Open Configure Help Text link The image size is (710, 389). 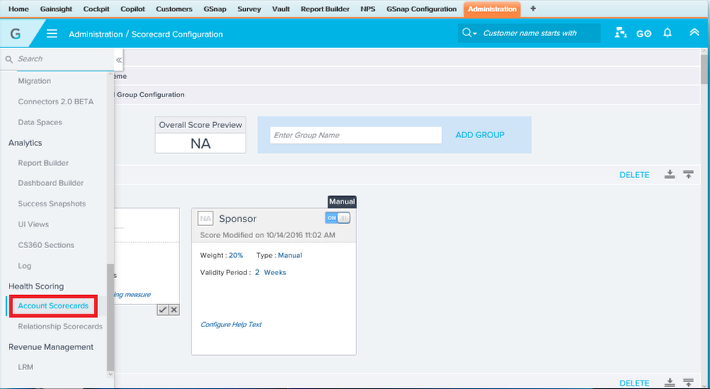tap(231, 324)
